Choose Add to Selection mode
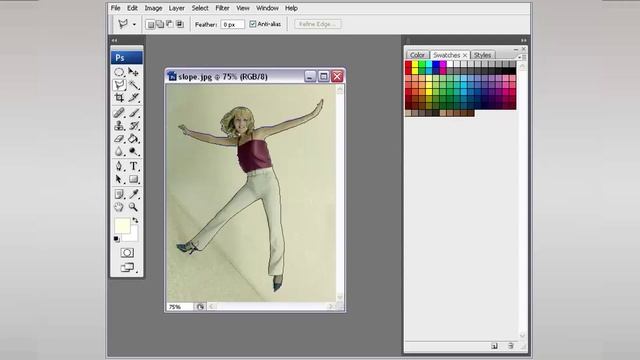Image resolution: width=640 pixels, height=360 pixels. pyautogui.click(x=160, y=24)
